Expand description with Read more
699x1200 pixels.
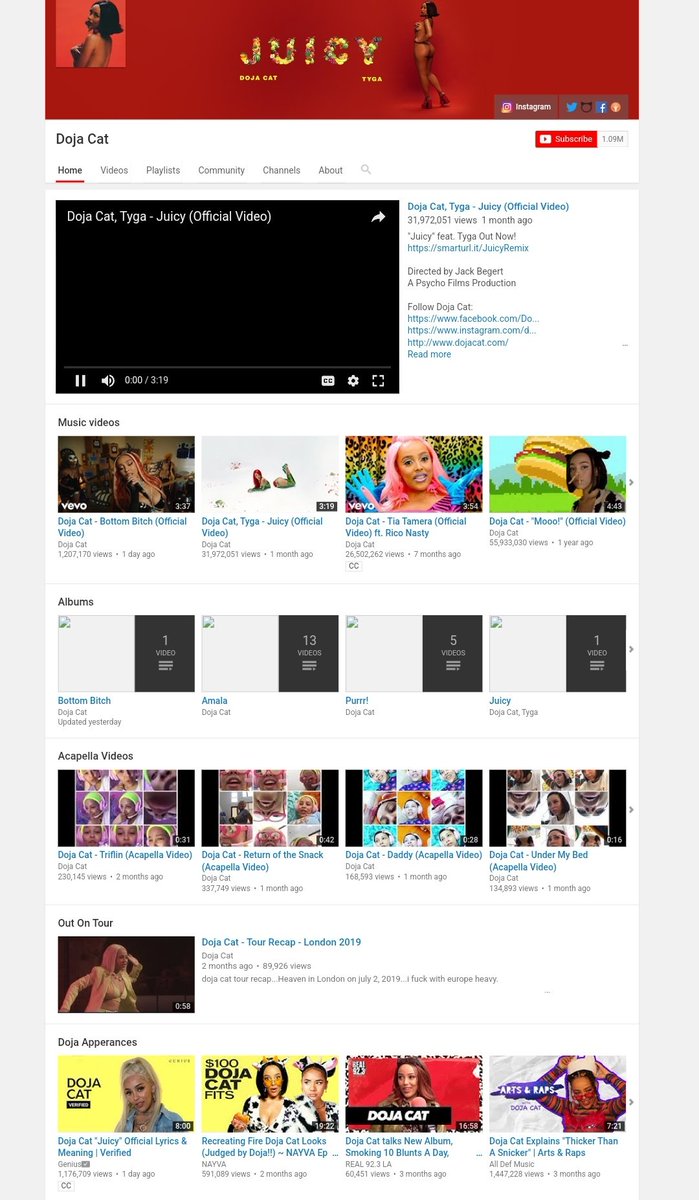point(429,354)
